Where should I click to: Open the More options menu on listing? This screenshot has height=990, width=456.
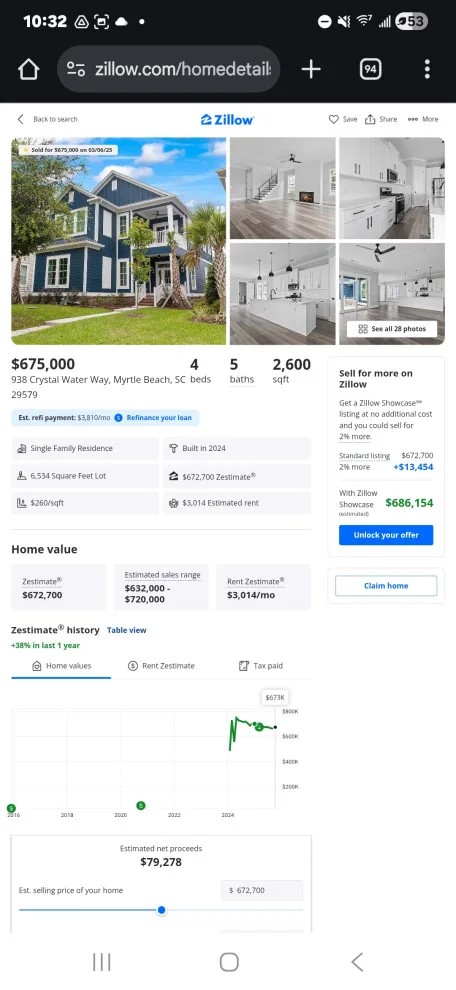(x=423, y=119)
